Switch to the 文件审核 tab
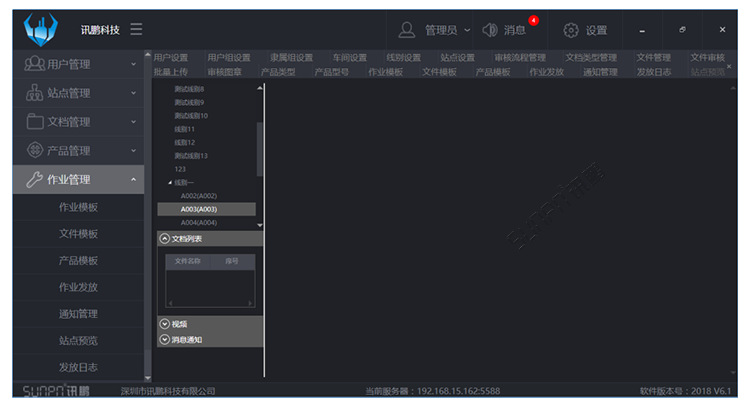This screenshot has width=750, height=404. [707, 57]
